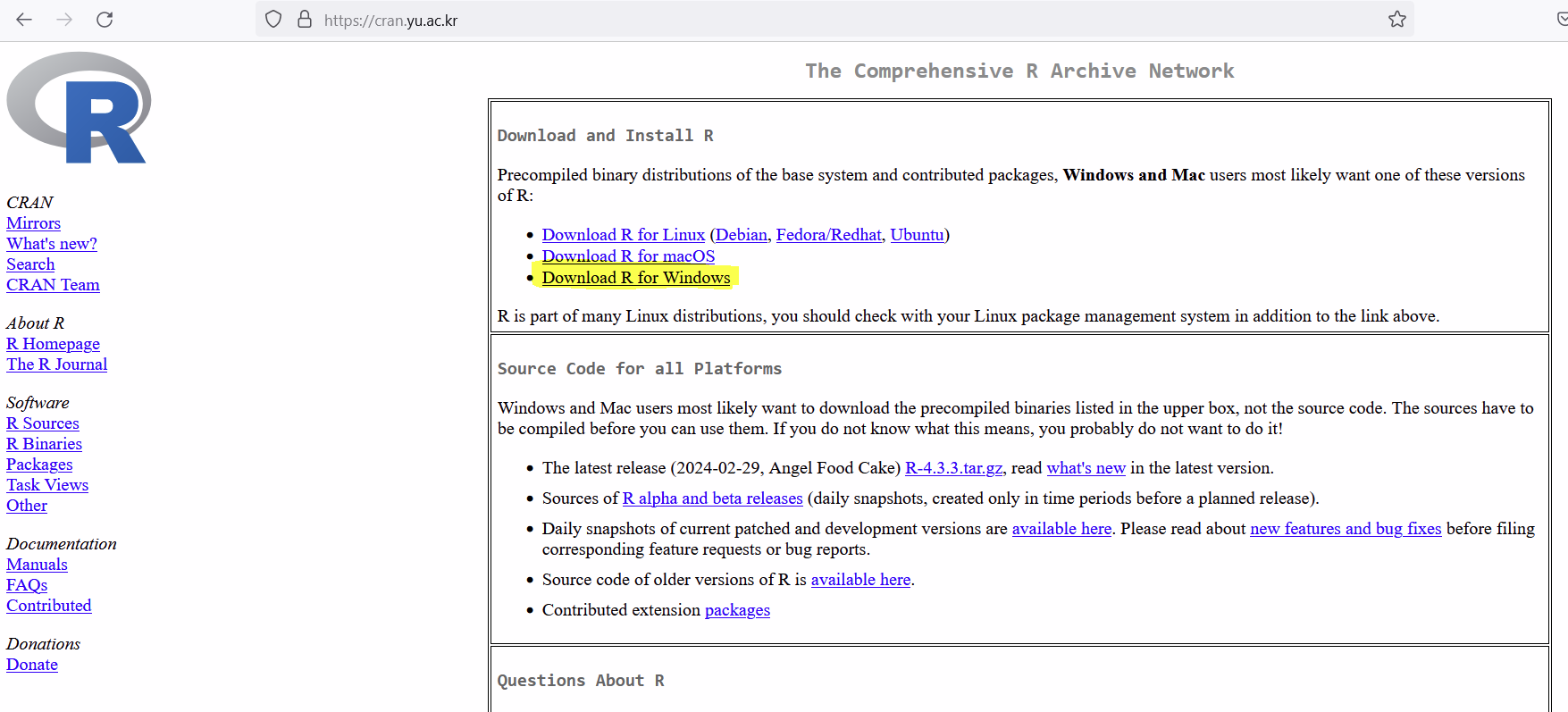Click Download R for Linux
The width and height of the screenshot is (1568, 712).
click(x=624, y=235)
